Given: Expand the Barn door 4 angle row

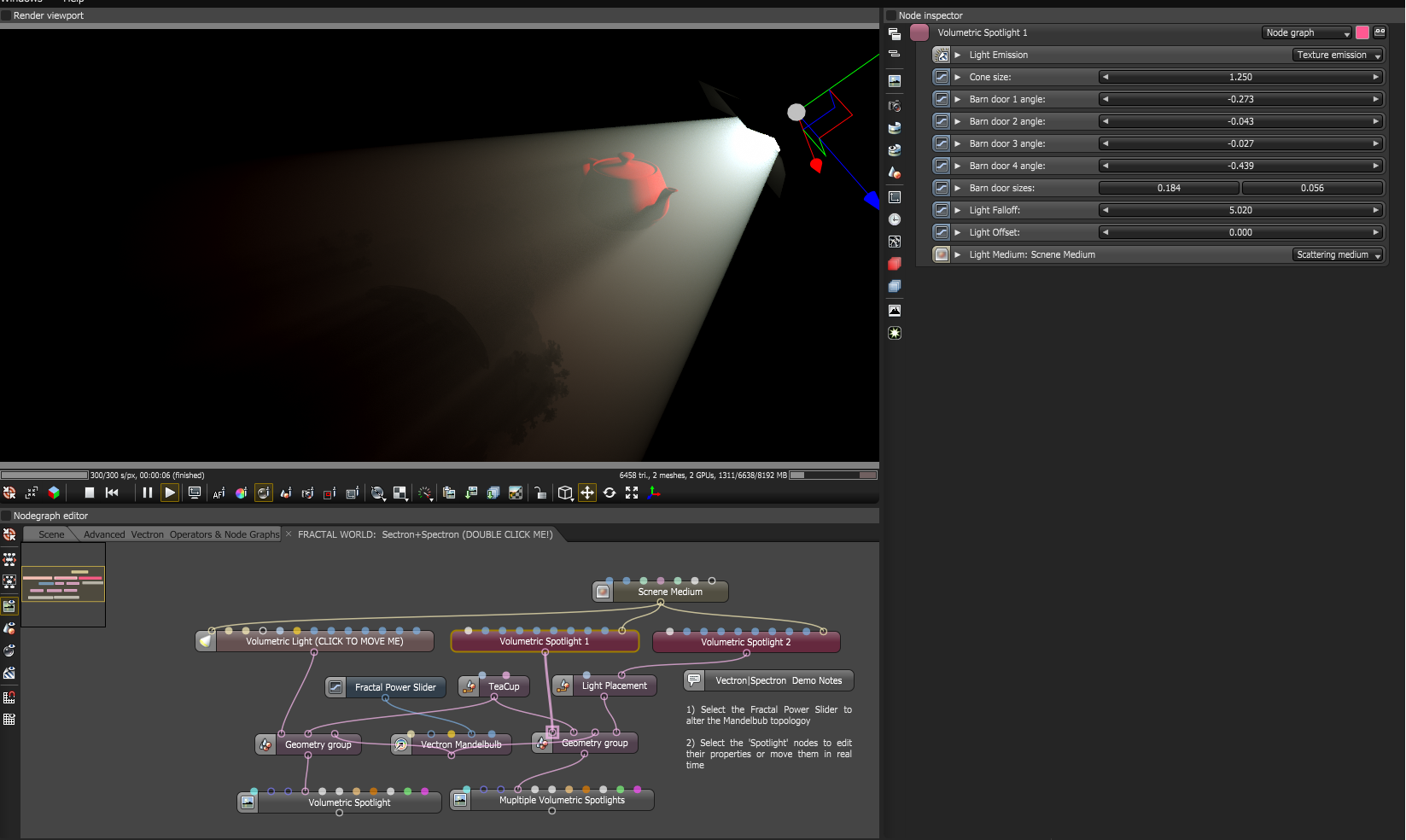Looking at the screenshot, I should pyautogui.click(x=958, y=166).
